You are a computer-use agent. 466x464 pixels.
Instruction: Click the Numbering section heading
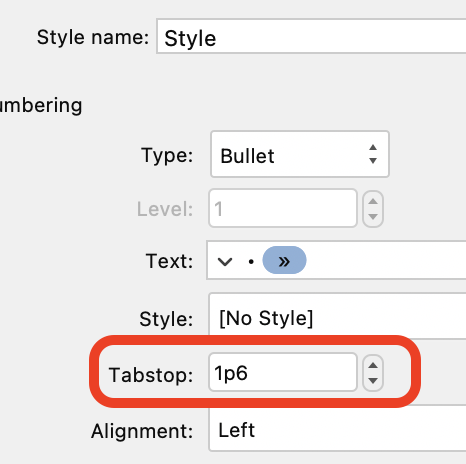point(41,105)
